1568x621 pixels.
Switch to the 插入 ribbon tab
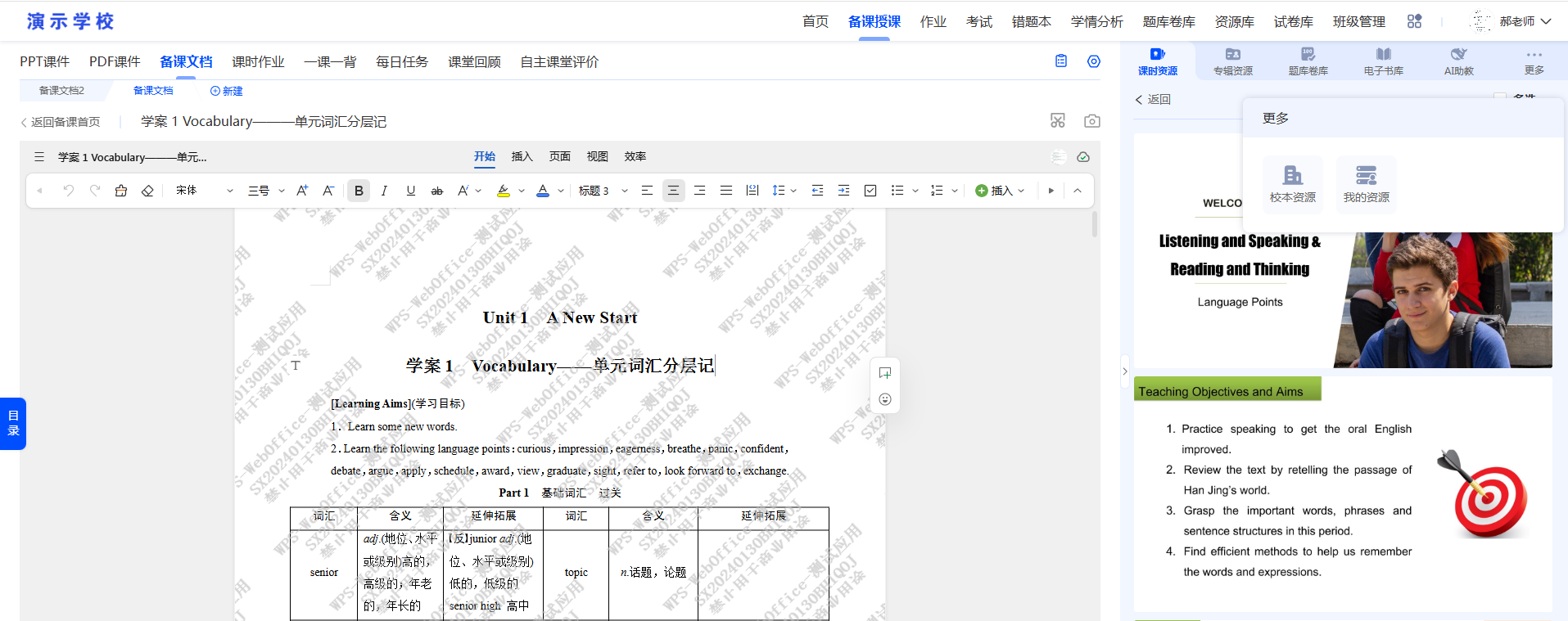point(522,156)
